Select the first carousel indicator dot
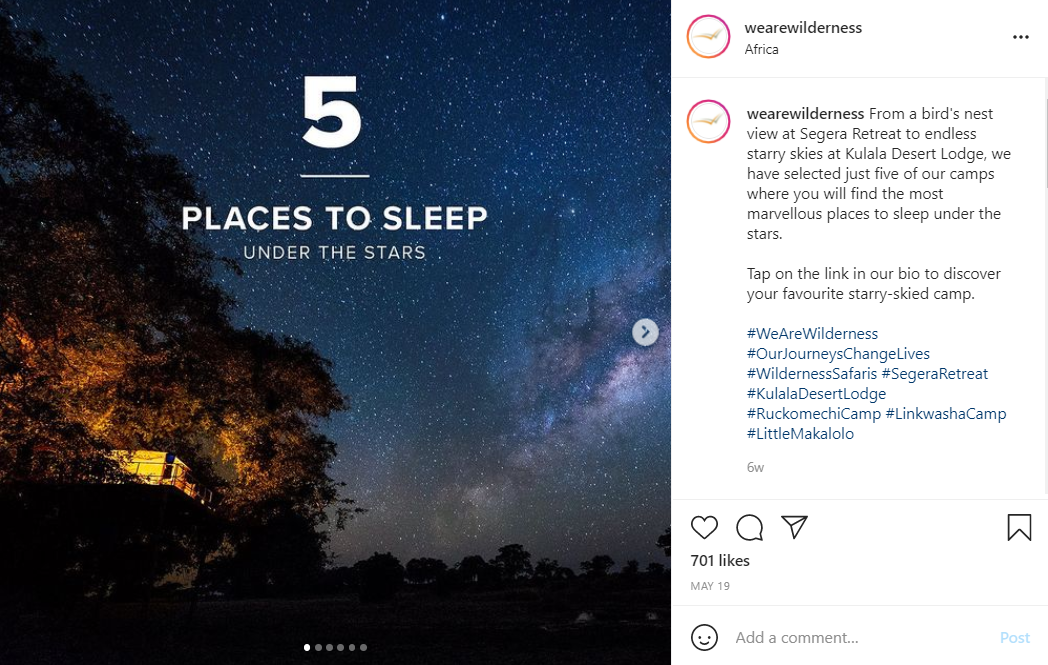The image size is (1048, 665). click(x=307, y=647)
